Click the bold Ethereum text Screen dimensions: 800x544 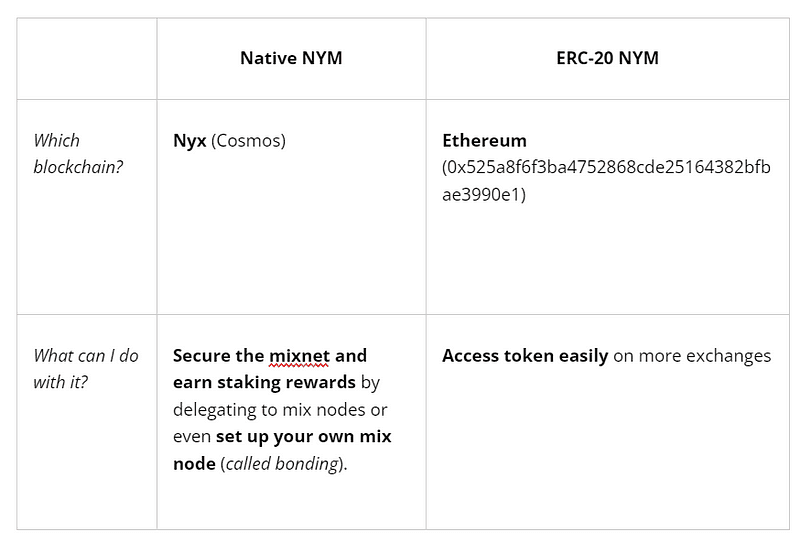[x=484, y=140]
